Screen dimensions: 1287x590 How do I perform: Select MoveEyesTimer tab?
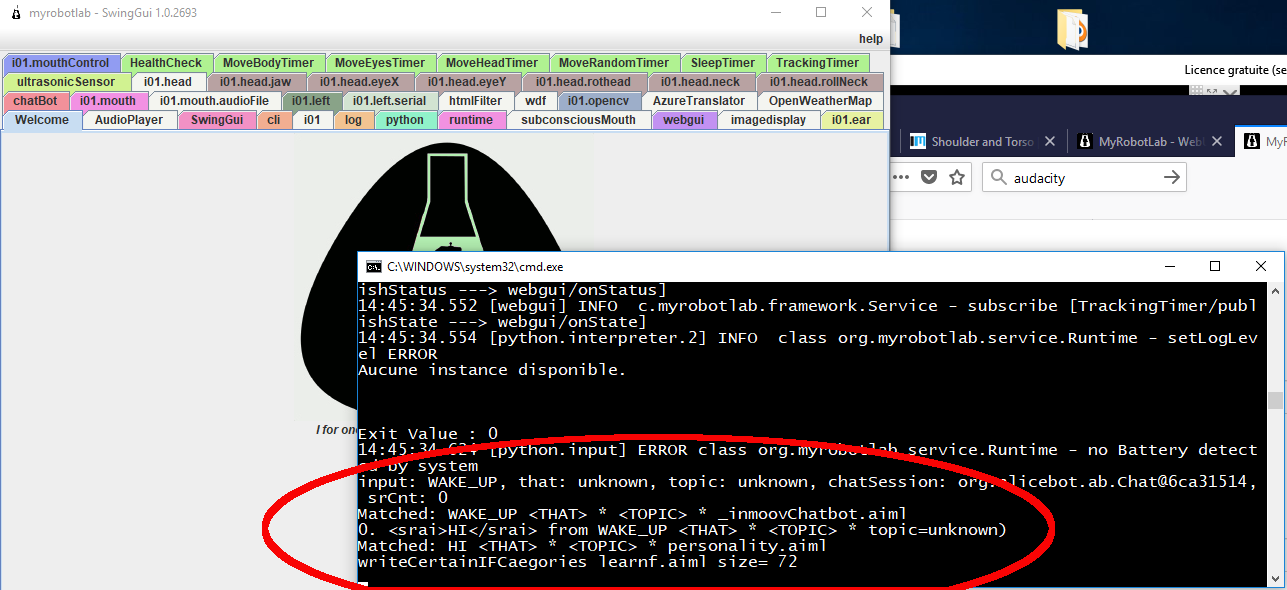click(x=380, y=63)
